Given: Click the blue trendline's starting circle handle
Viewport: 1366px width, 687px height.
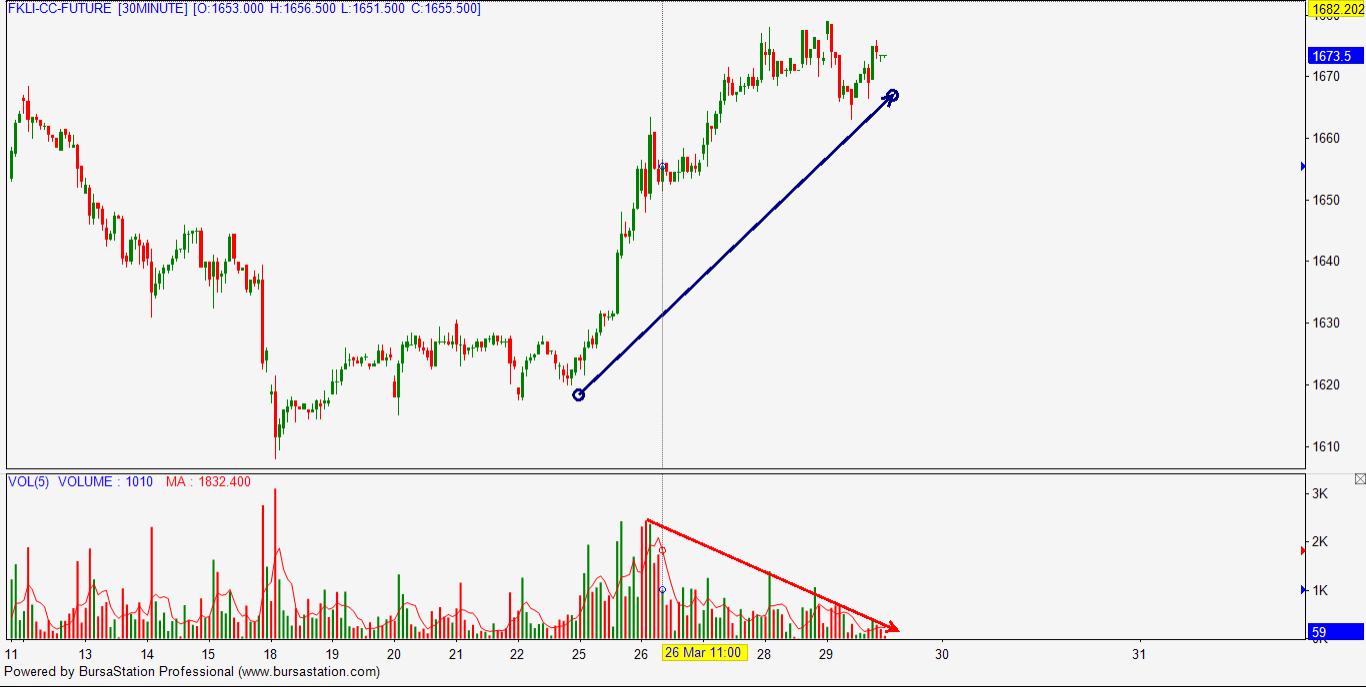Looking at the screenshot, I should (x=578, y=395).
